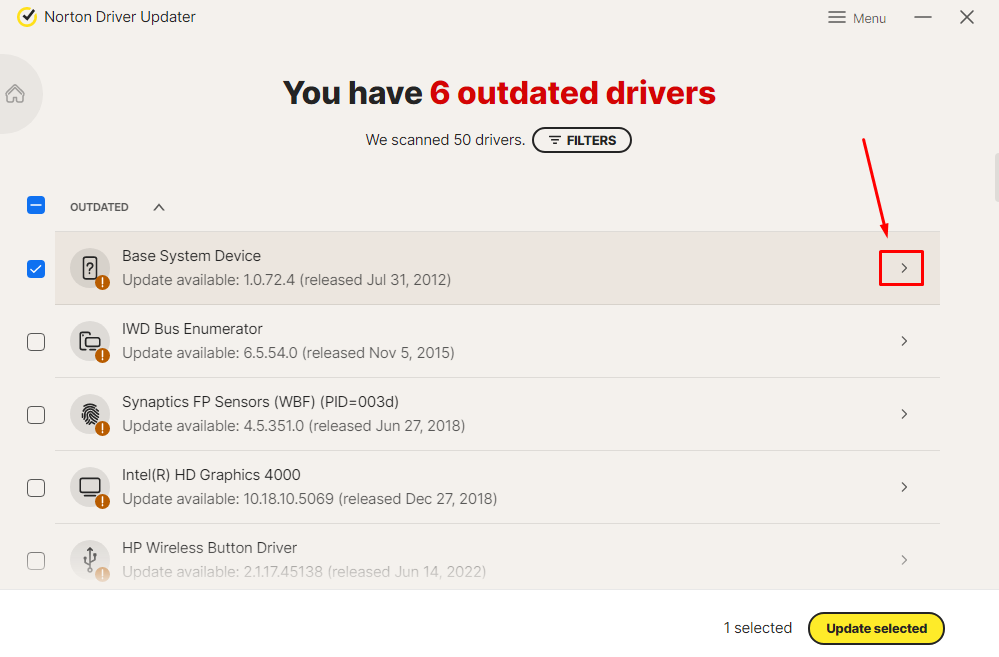Select the Synaptics FP Sensors checkbox
999x657 pixels.
tap(36, 415)
